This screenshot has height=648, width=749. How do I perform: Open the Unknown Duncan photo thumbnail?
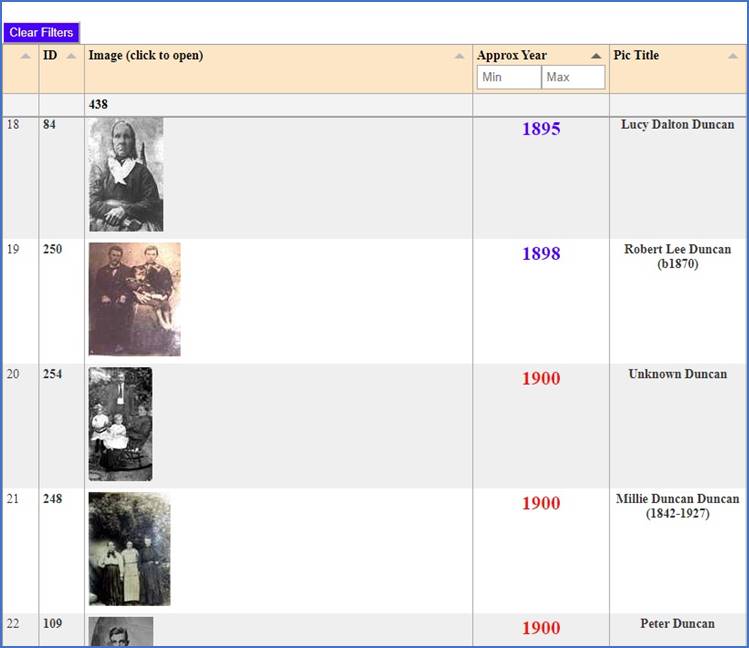tap(120, 424)
